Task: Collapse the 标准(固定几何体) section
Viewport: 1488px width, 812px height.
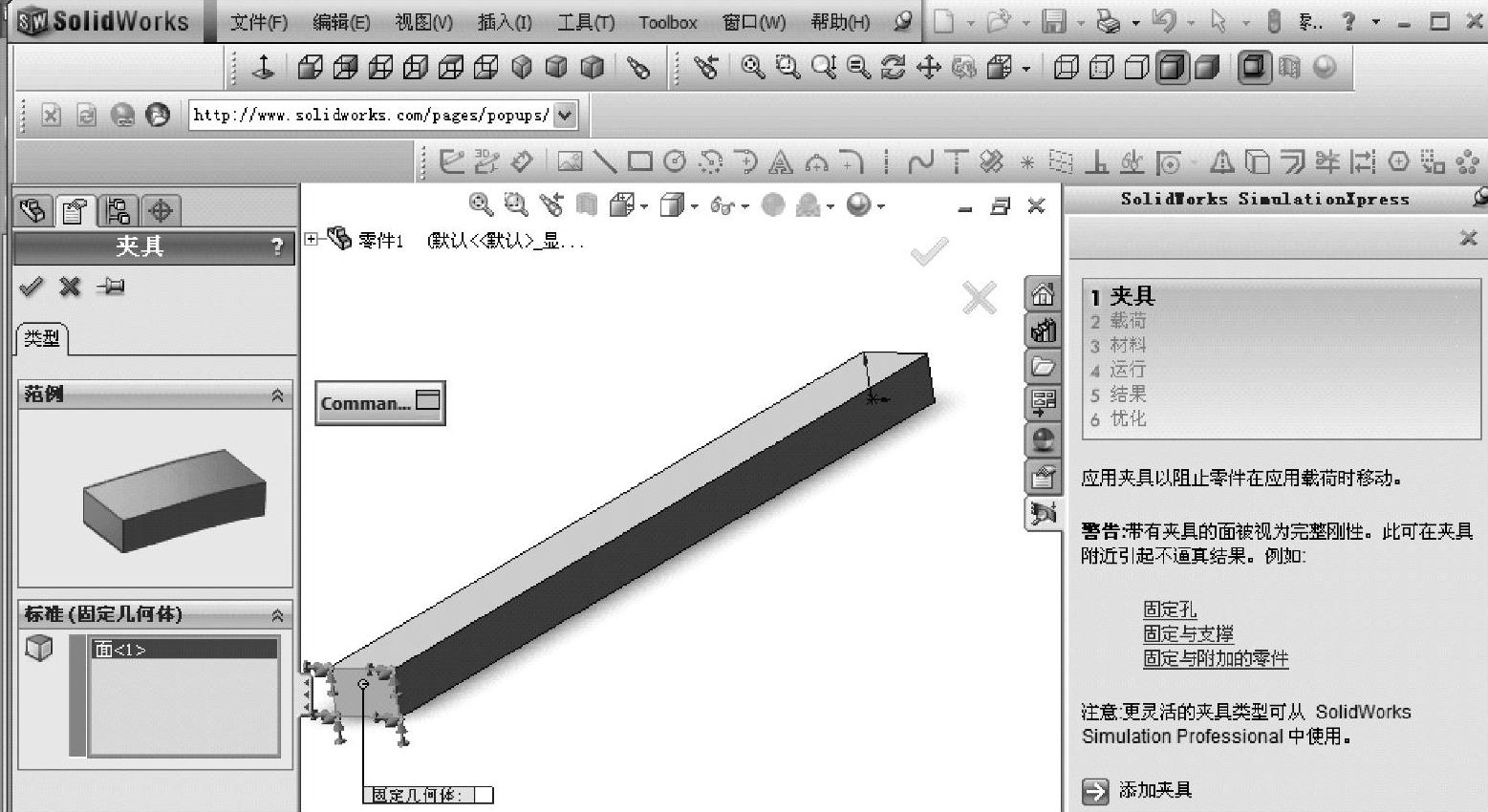Action: point(277,615)
